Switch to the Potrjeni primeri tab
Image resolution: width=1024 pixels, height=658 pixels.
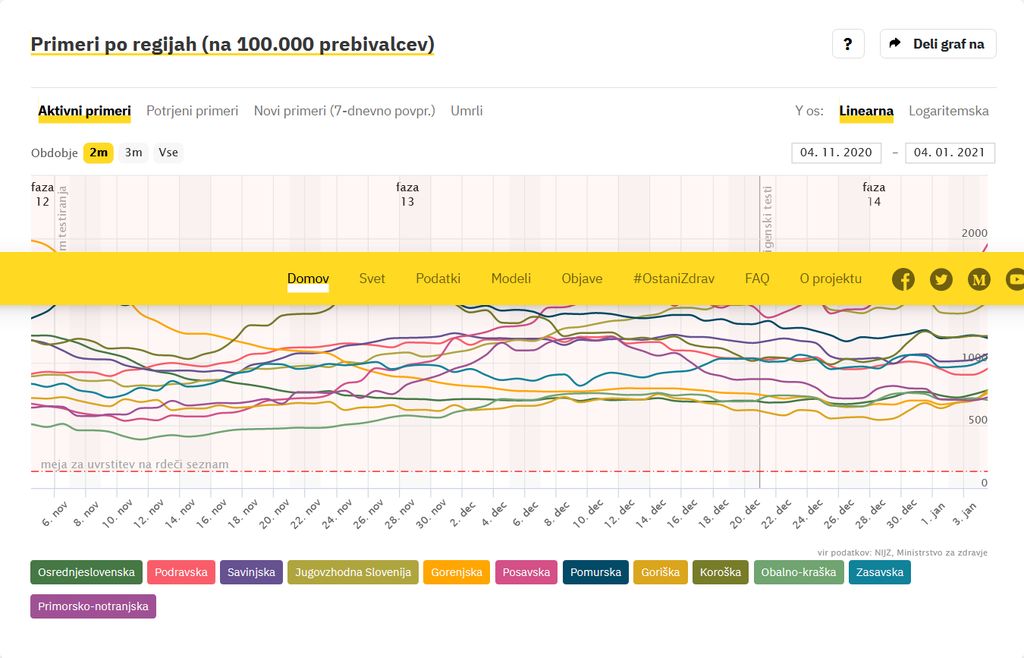tap(192, 111)
